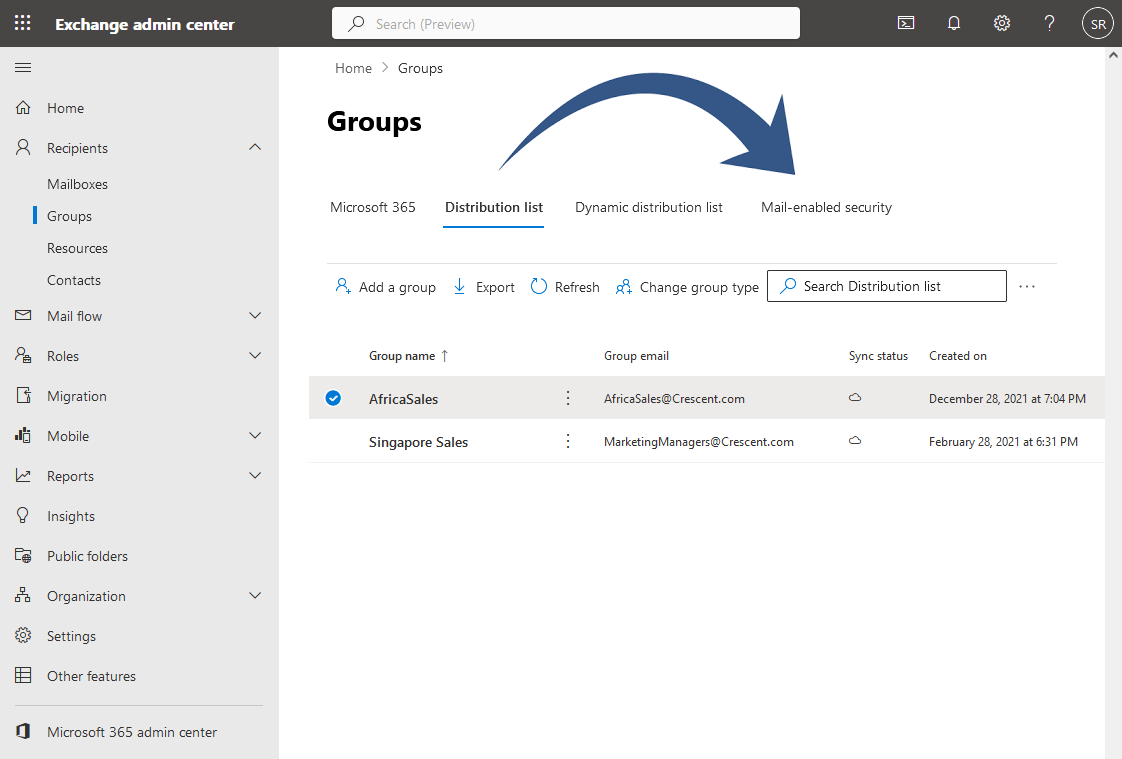Select the Singapore Sales row checkbox
1122x759 pixels.
tap(333, 441)
